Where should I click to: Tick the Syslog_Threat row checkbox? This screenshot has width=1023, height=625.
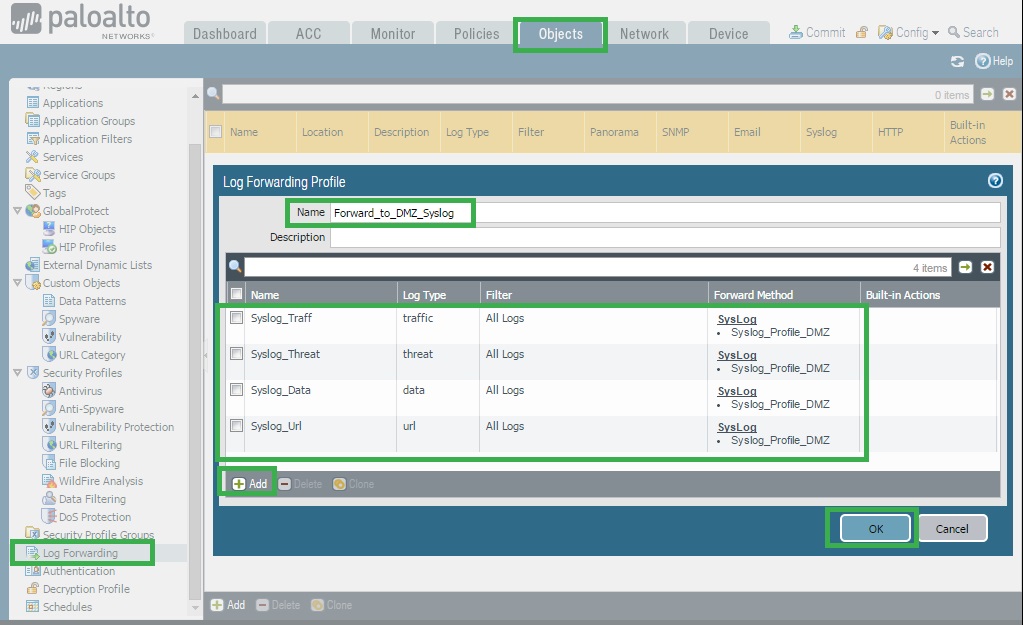(237, 354)
